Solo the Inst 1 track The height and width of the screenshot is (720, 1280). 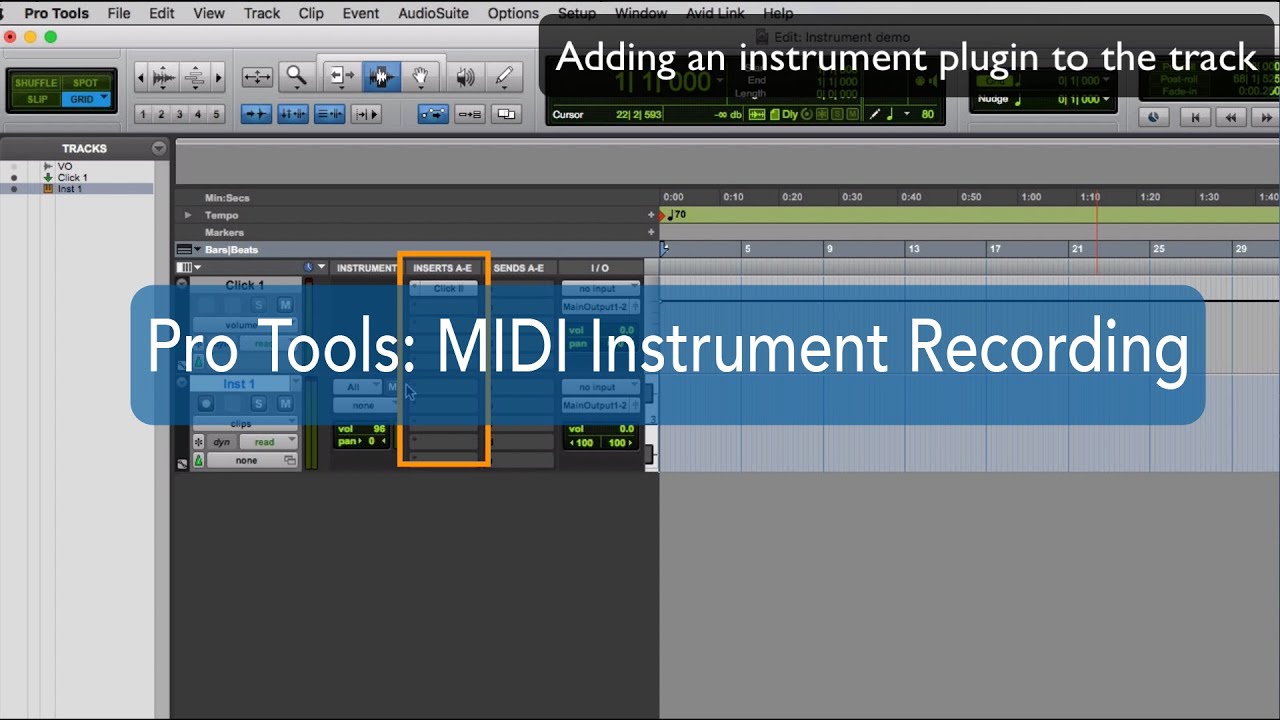coord(259,404)
